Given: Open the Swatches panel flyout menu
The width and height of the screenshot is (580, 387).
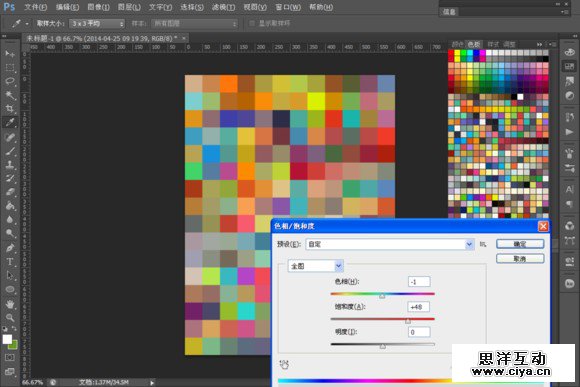Looking at the screenshot, I should pyautogui.click(x=553, y=44).
